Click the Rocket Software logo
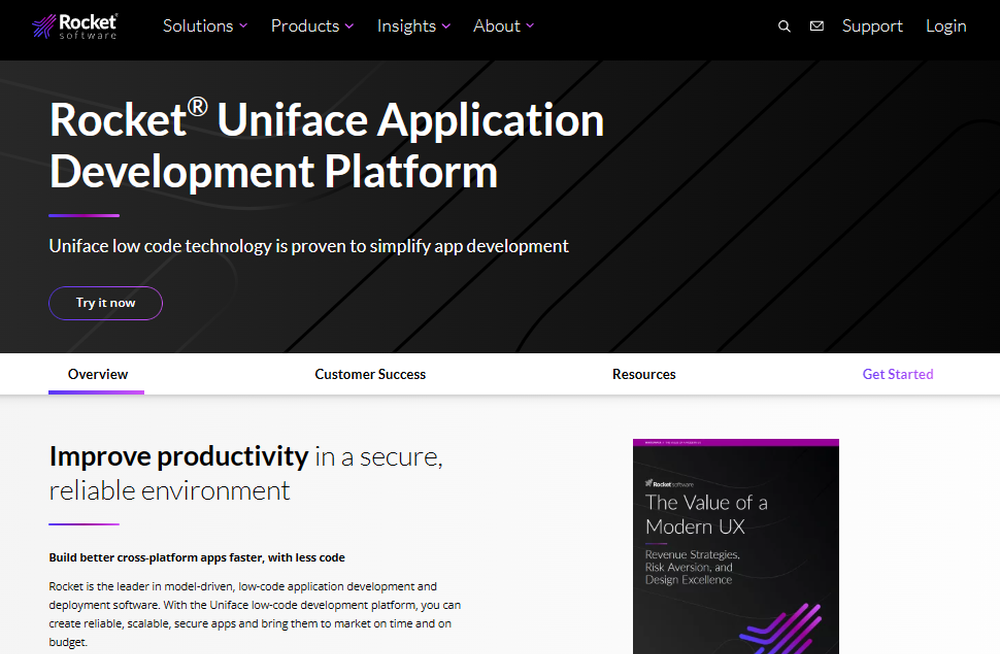 [x=75, y=26]
